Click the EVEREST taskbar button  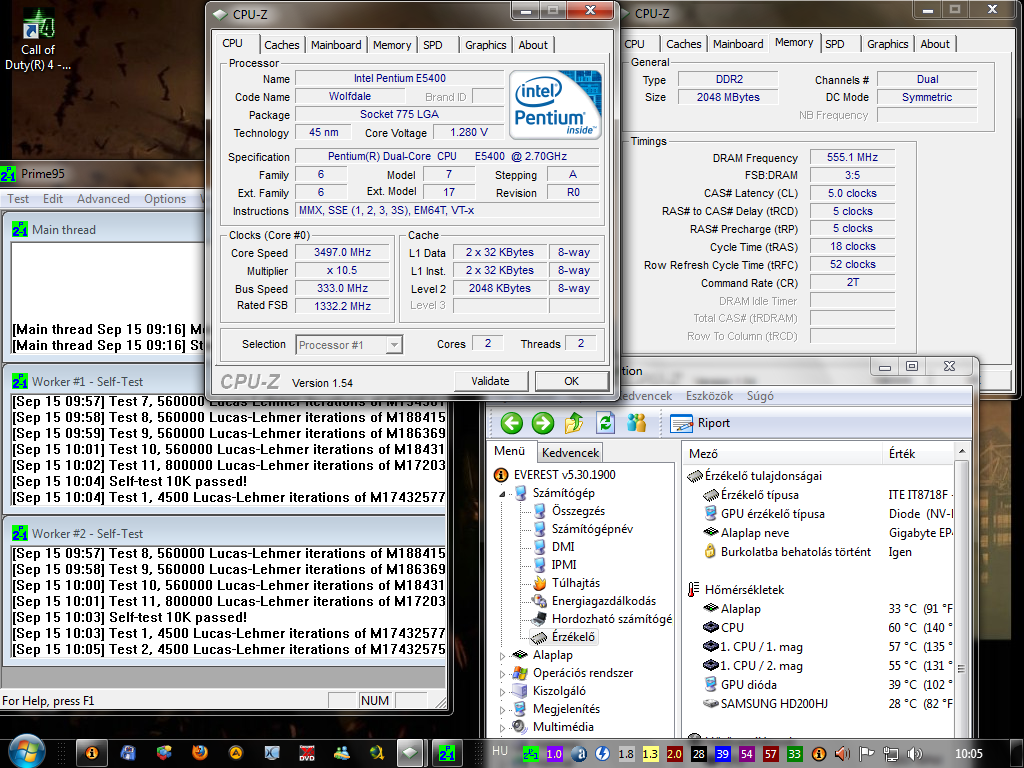point(92,753)
